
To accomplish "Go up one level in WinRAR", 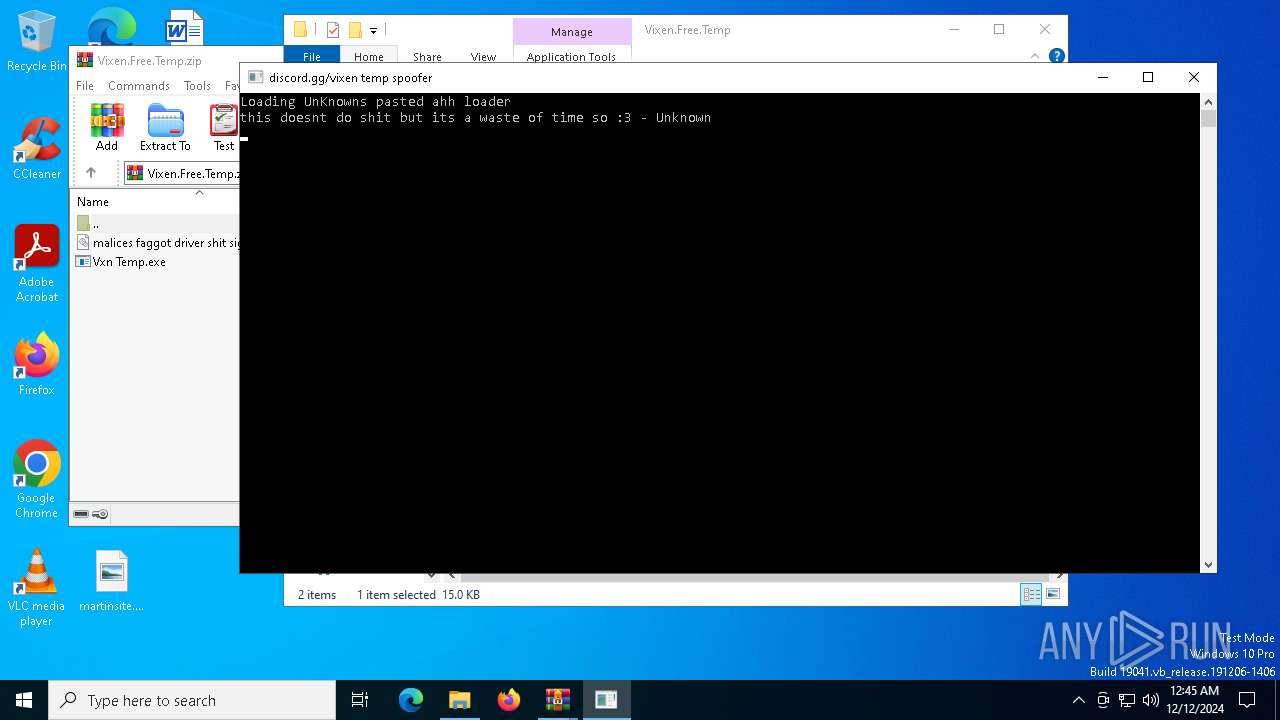I will coord(91,173).
